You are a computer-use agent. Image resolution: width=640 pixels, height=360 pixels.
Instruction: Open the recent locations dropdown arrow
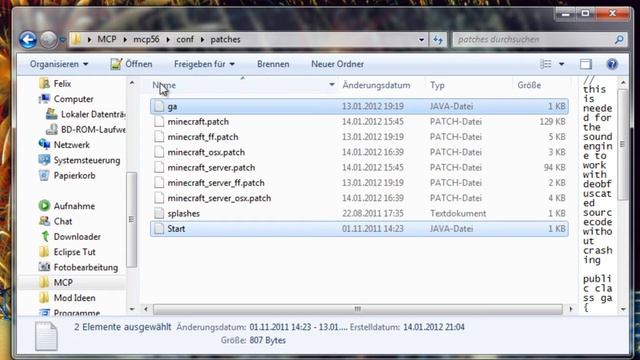(62, 40)
